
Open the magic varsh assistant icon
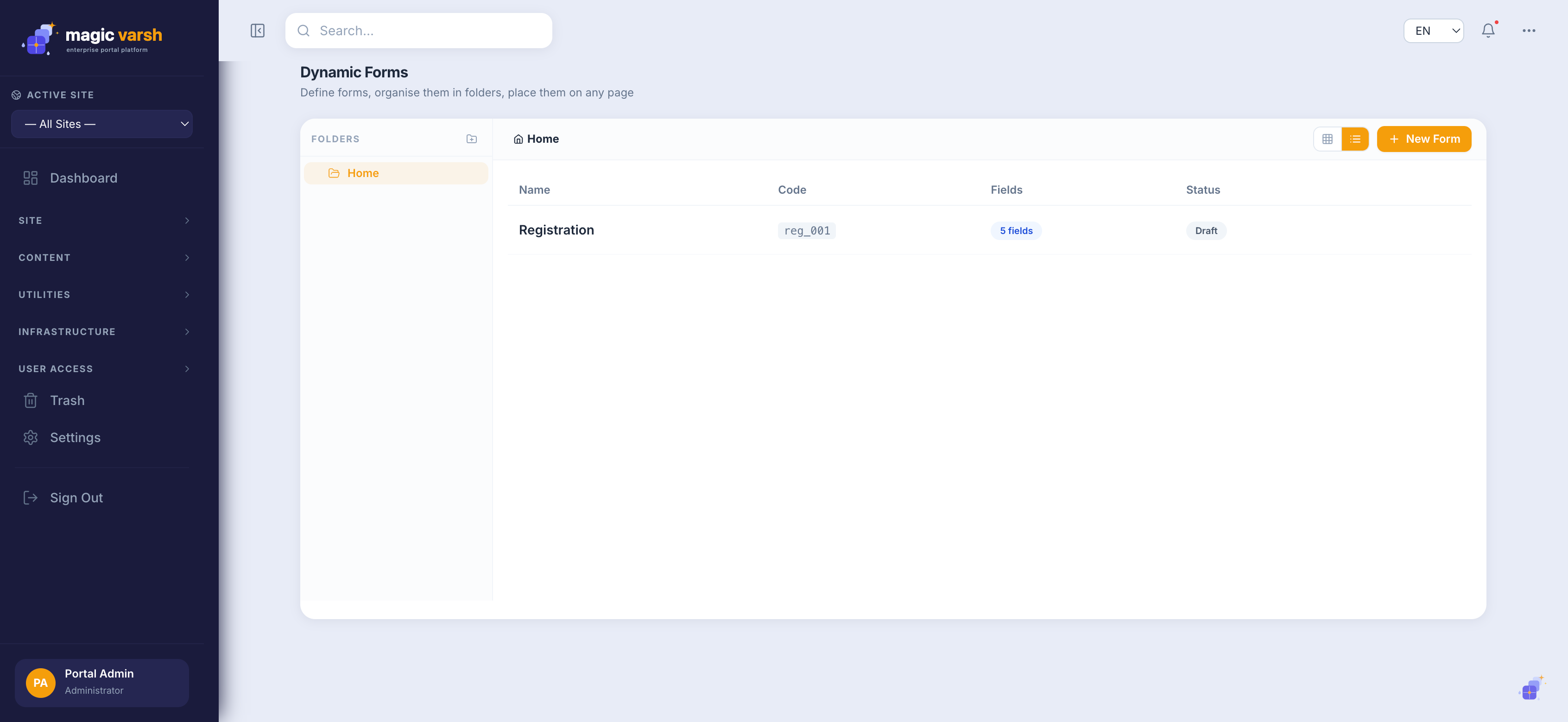(x=1531, y=689)
